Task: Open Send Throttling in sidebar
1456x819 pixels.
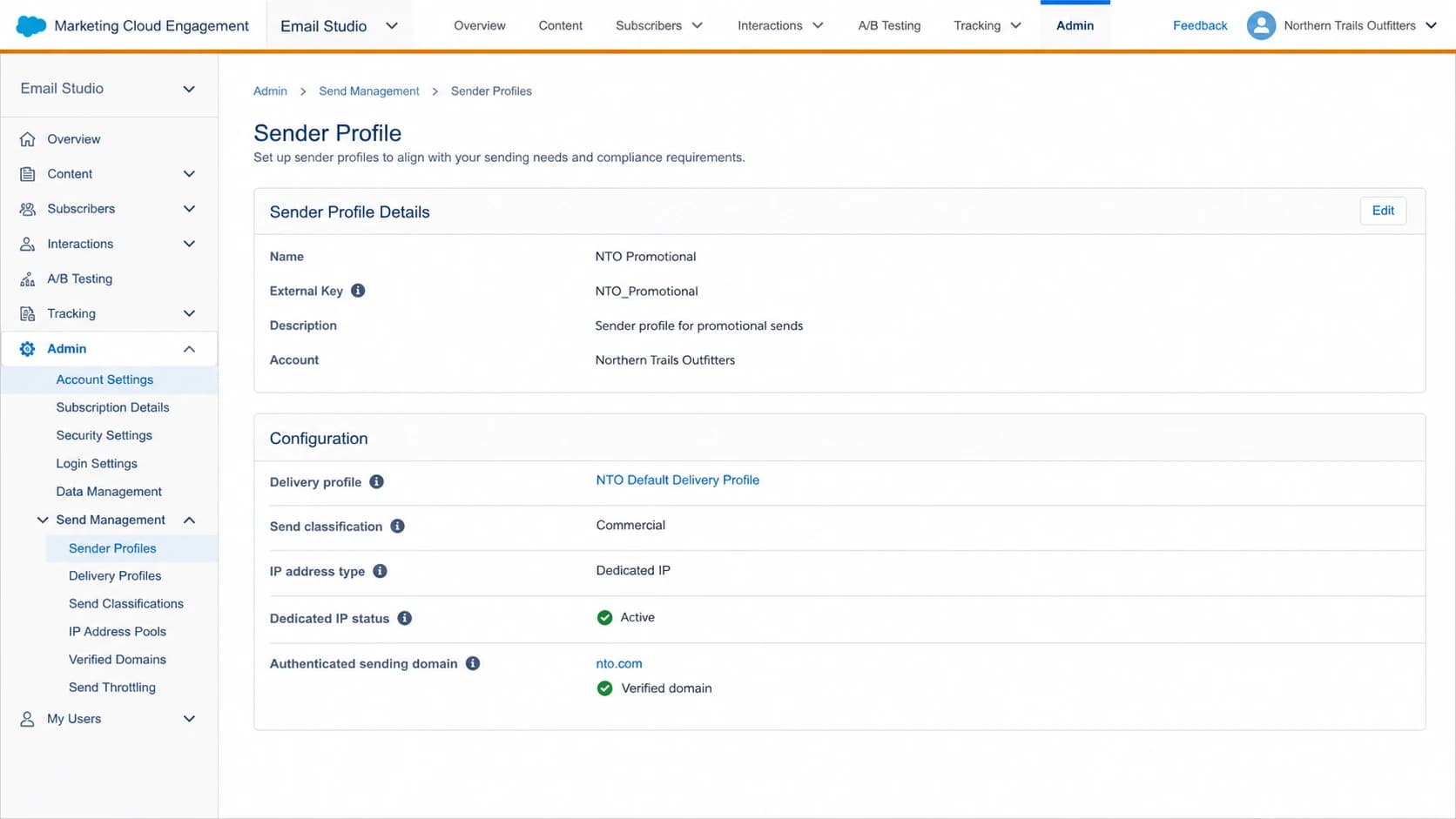Action: pos(112,688)
